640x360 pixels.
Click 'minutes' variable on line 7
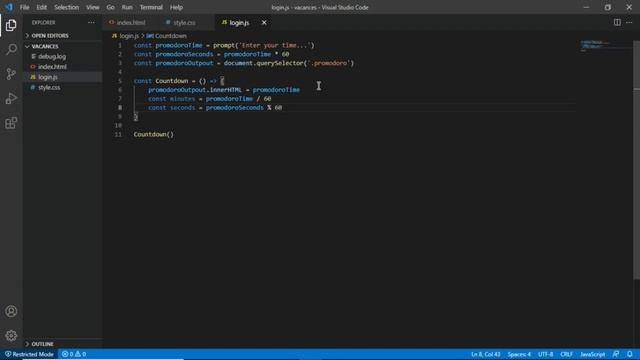(x=182, y=98)
